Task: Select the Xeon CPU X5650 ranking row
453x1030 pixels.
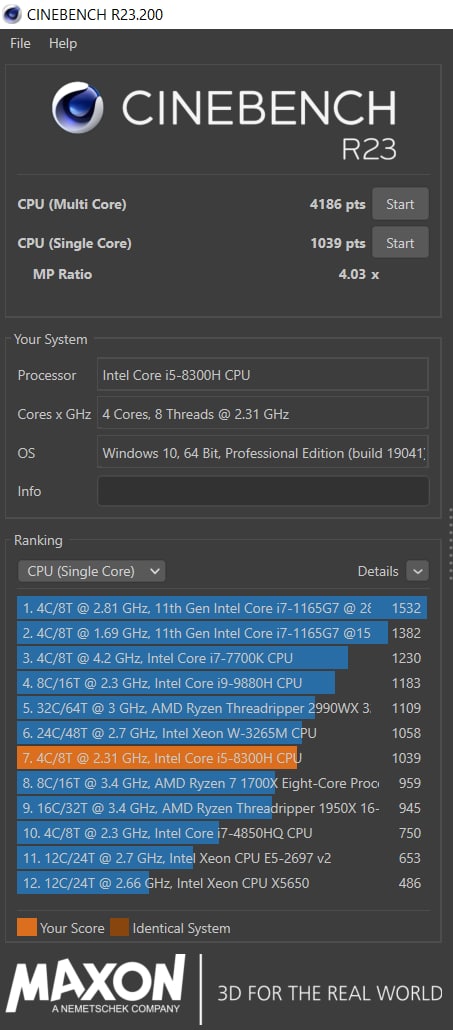Action: 222,883
